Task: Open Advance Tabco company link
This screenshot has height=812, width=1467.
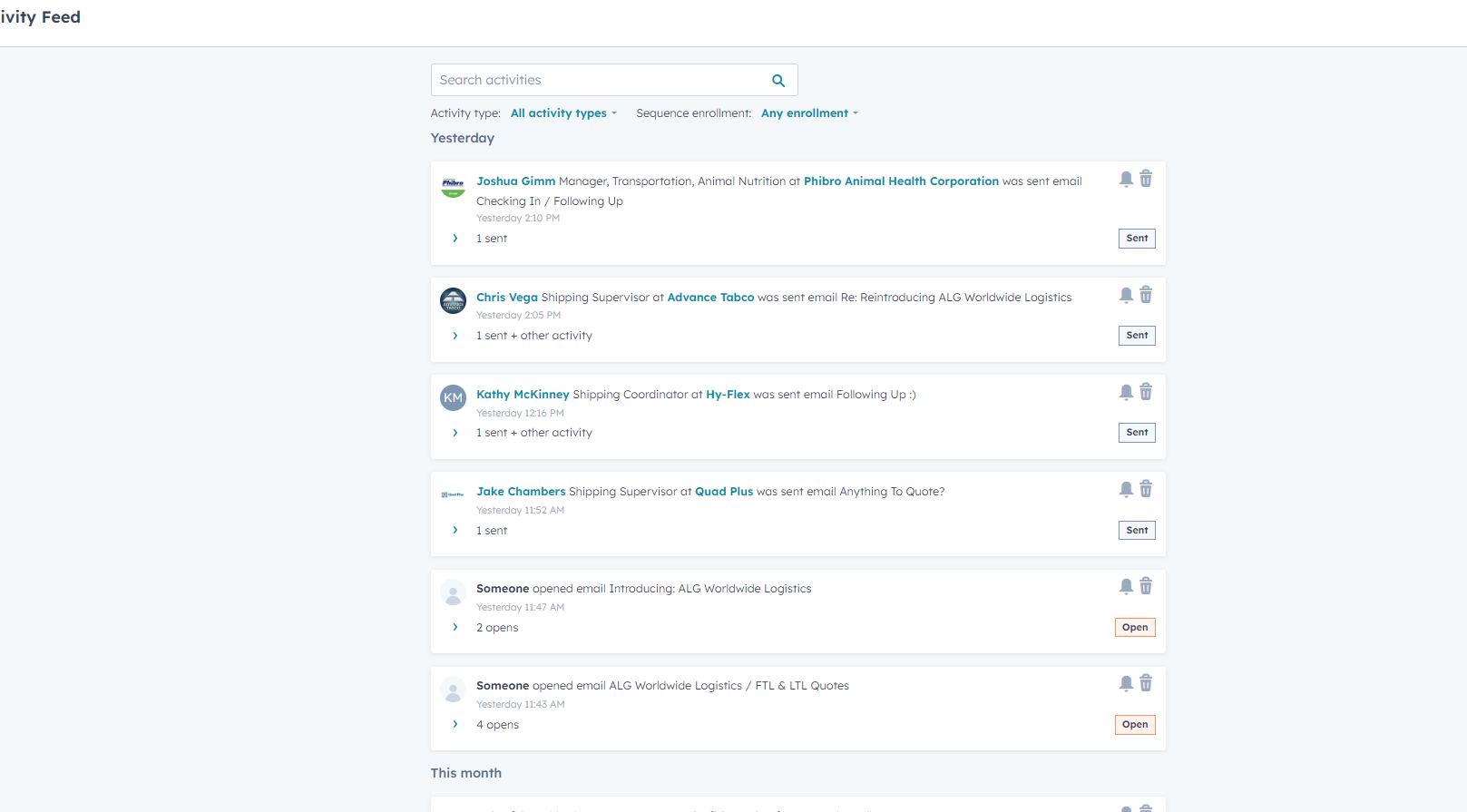Action: pyautogui.click(x=710, y=298)
